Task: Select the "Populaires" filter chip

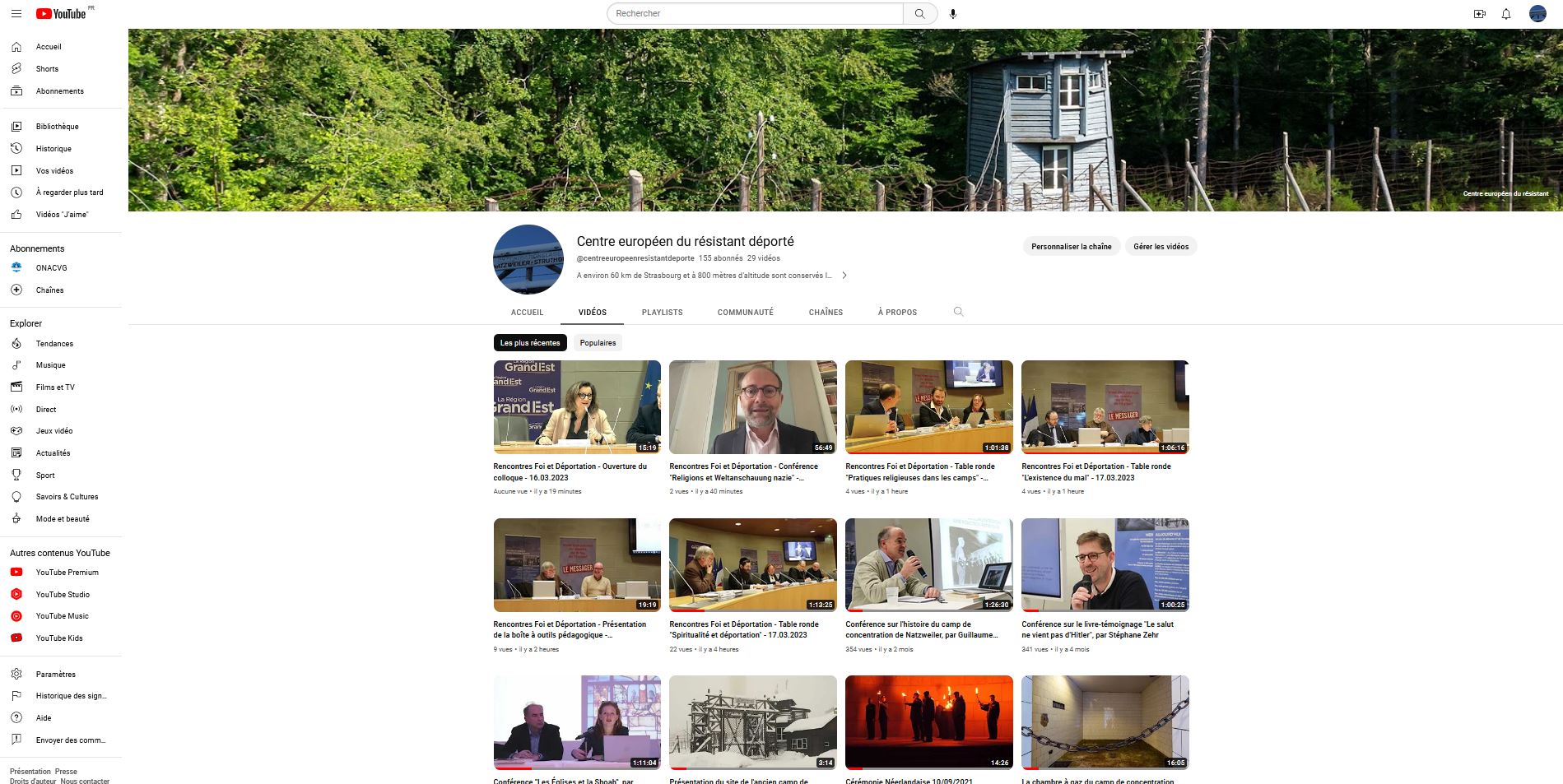Action: pos(598,343)
